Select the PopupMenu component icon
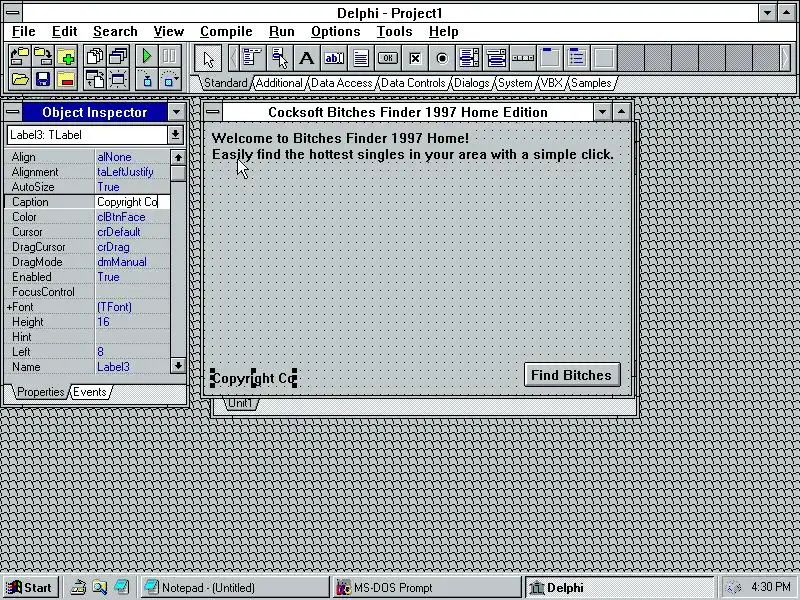This screenshot has width=800, height=600. click(279, 58)
